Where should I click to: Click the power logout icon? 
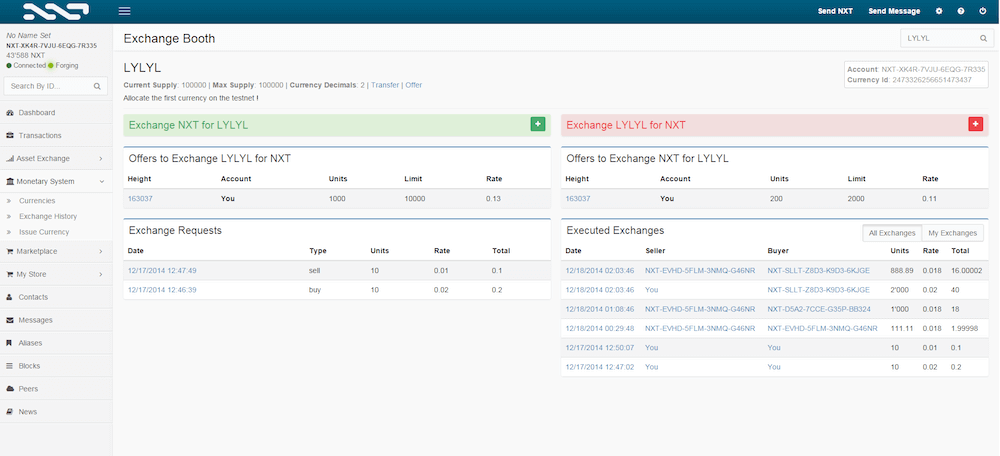click(983, 11)
